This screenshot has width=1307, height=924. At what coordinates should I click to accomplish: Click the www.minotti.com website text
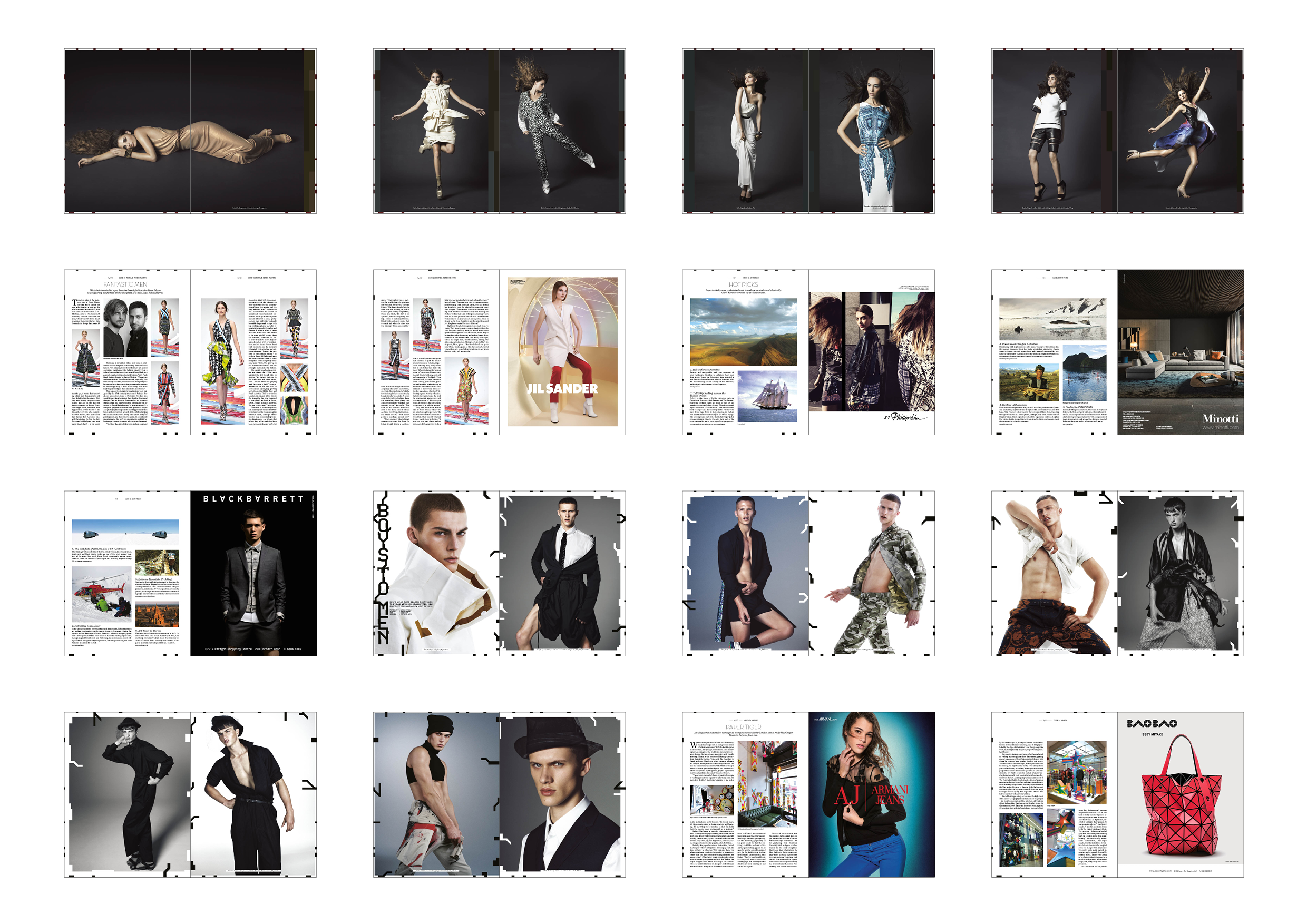tap(1220, 427)
